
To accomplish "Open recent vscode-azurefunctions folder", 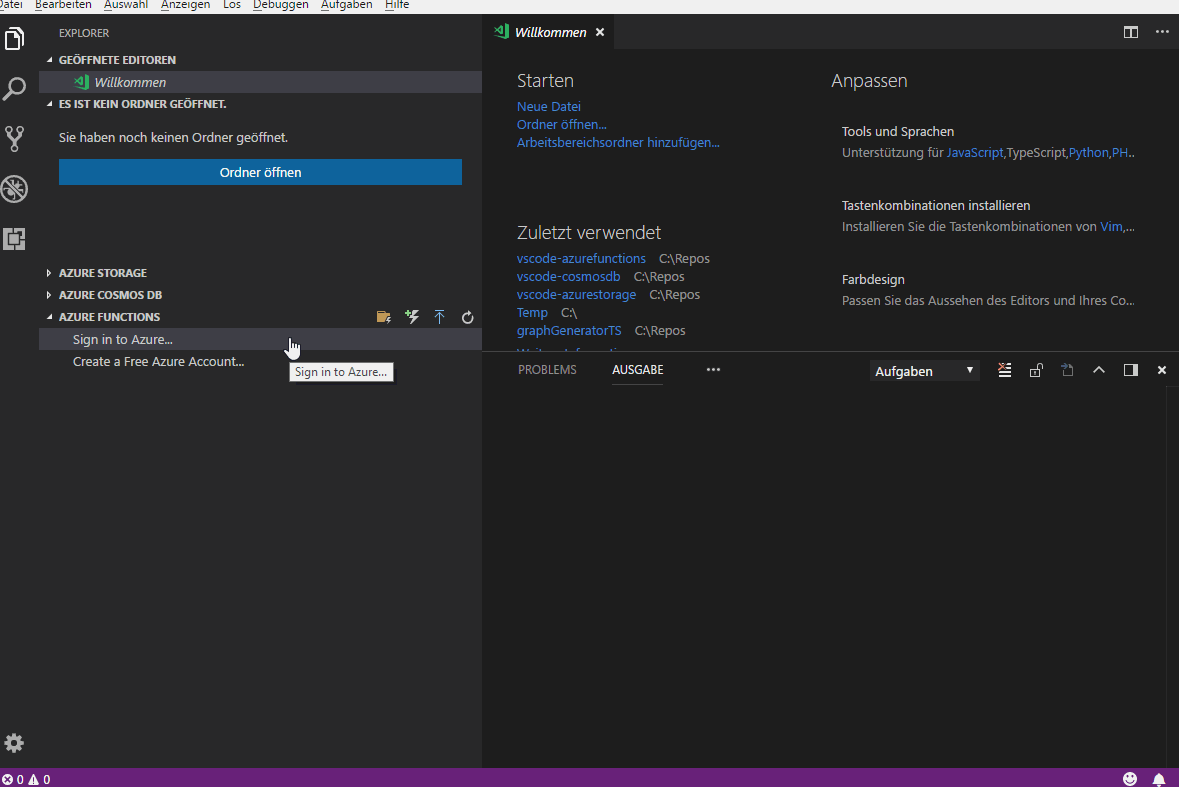I will pos(581,259).
